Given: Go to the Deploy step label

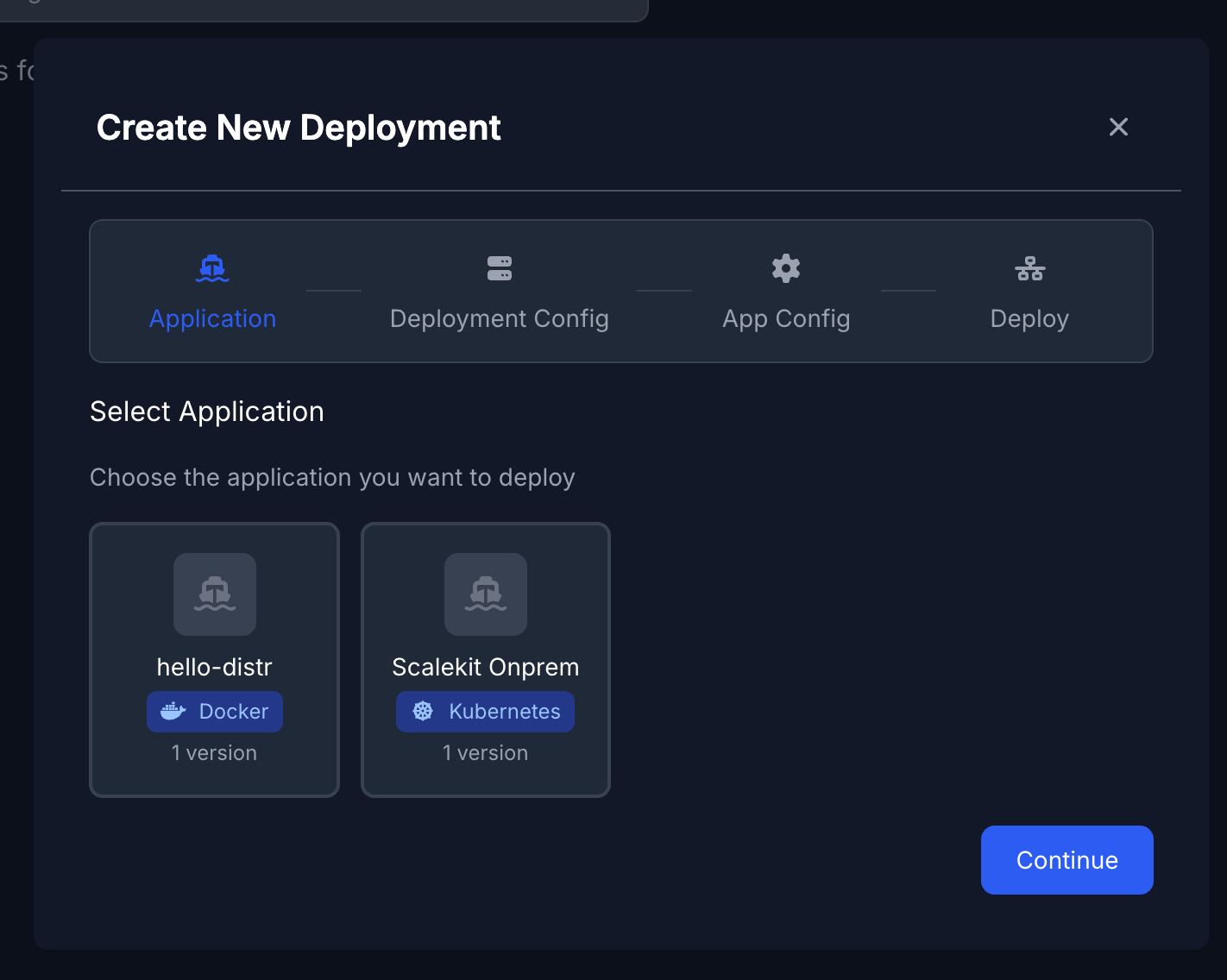Looking at the screenshot, I should [x=1029, y=318].
